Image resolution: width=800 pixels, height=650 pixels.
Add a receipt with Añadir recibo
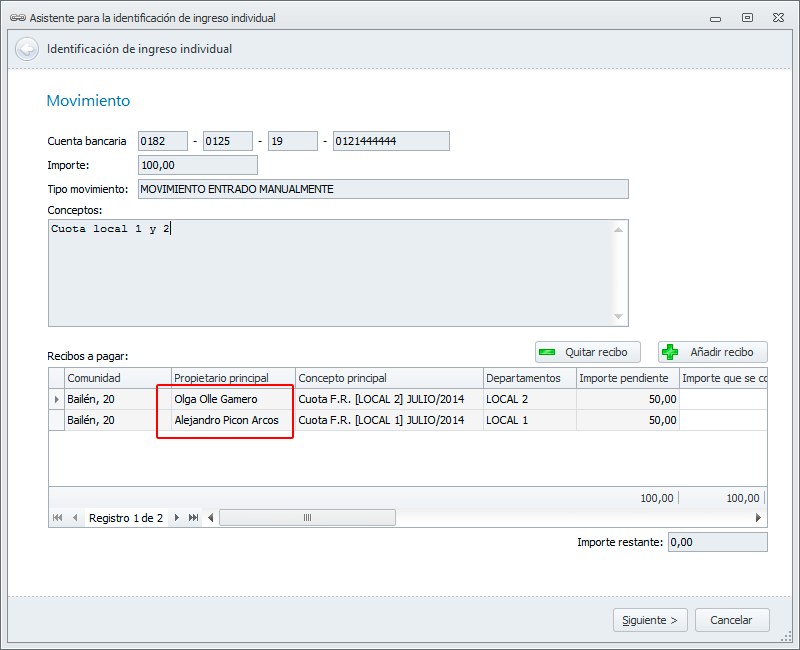(x=713, y=352)
